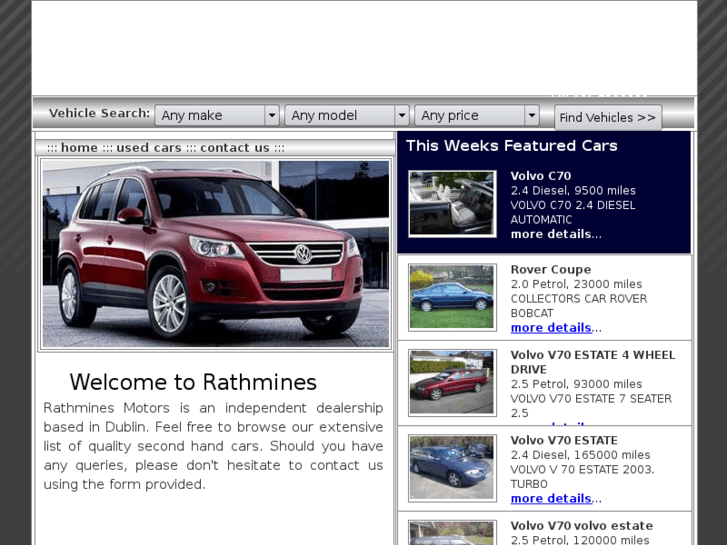
Task: Select Volvo V70 volvo estate title
Action: [x=581, y=526]
